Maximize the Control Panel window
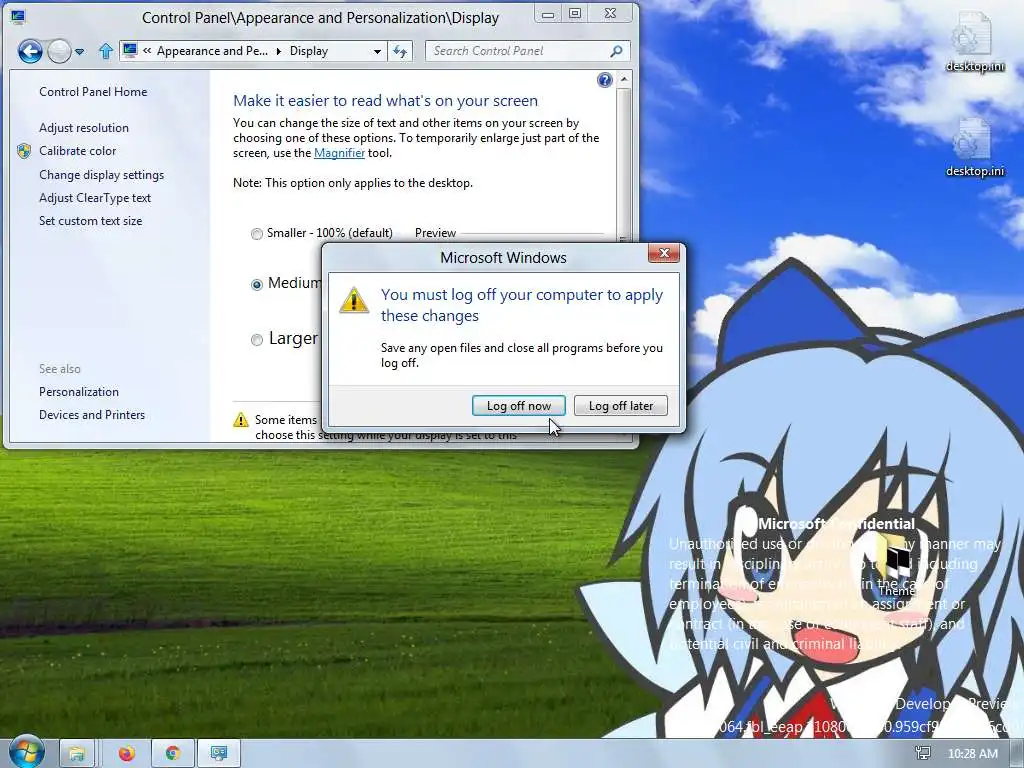1024x768 pixels. point(575,14)
